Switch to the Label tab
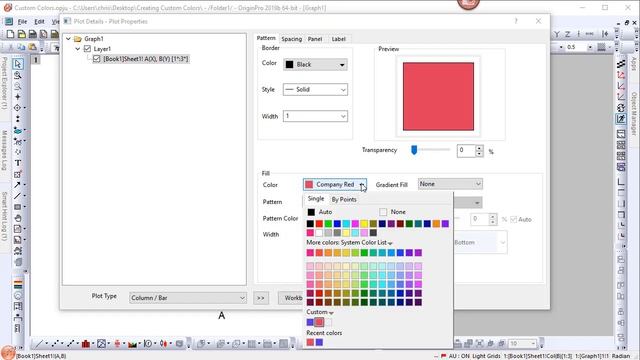Image resolution: width=640 pixels, height=360 pixels. 338,39
